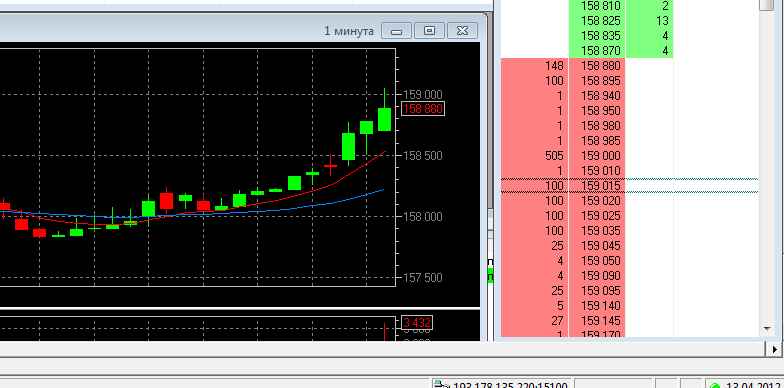784x388 pixels.
Task: Close the 1 минута chart window
Action: (x=462, y=31)
